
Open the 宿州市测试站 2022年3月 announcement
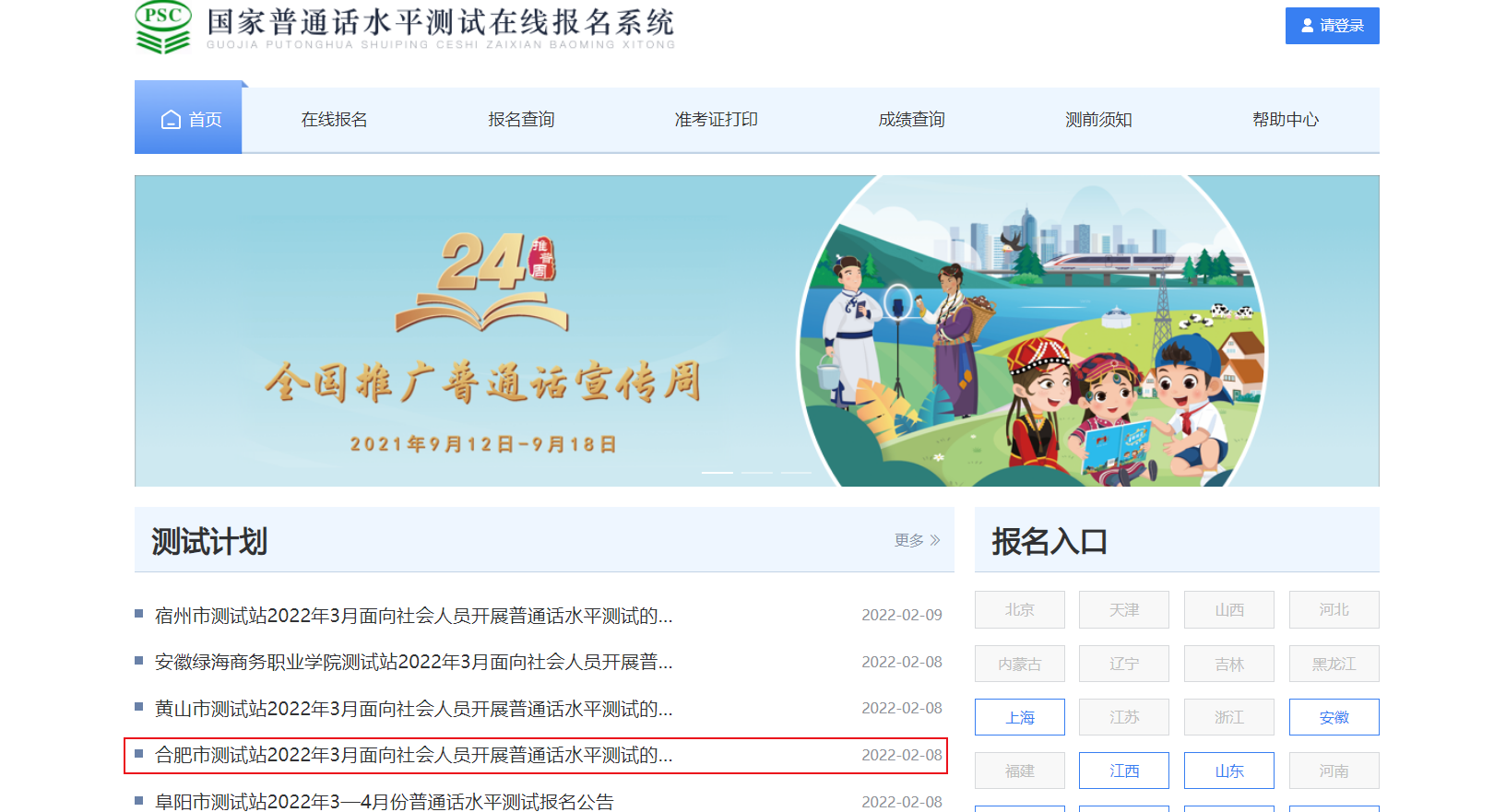click(414, 616)
